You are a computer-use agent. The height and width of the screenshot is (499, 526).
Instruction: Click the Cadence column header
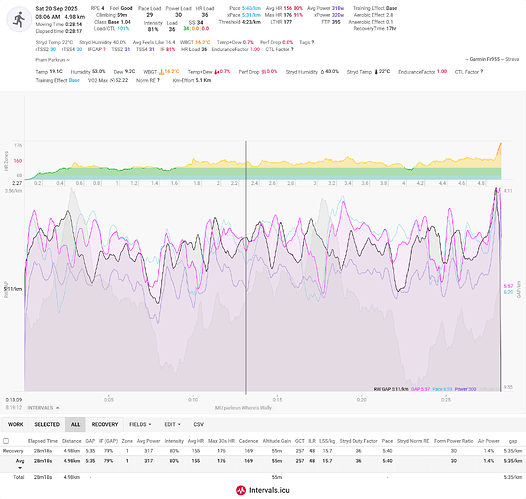click(249, 441)
